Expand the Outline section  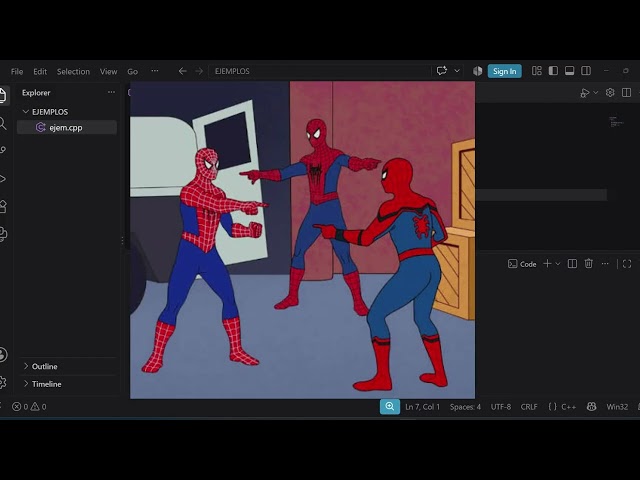point(68,366)
